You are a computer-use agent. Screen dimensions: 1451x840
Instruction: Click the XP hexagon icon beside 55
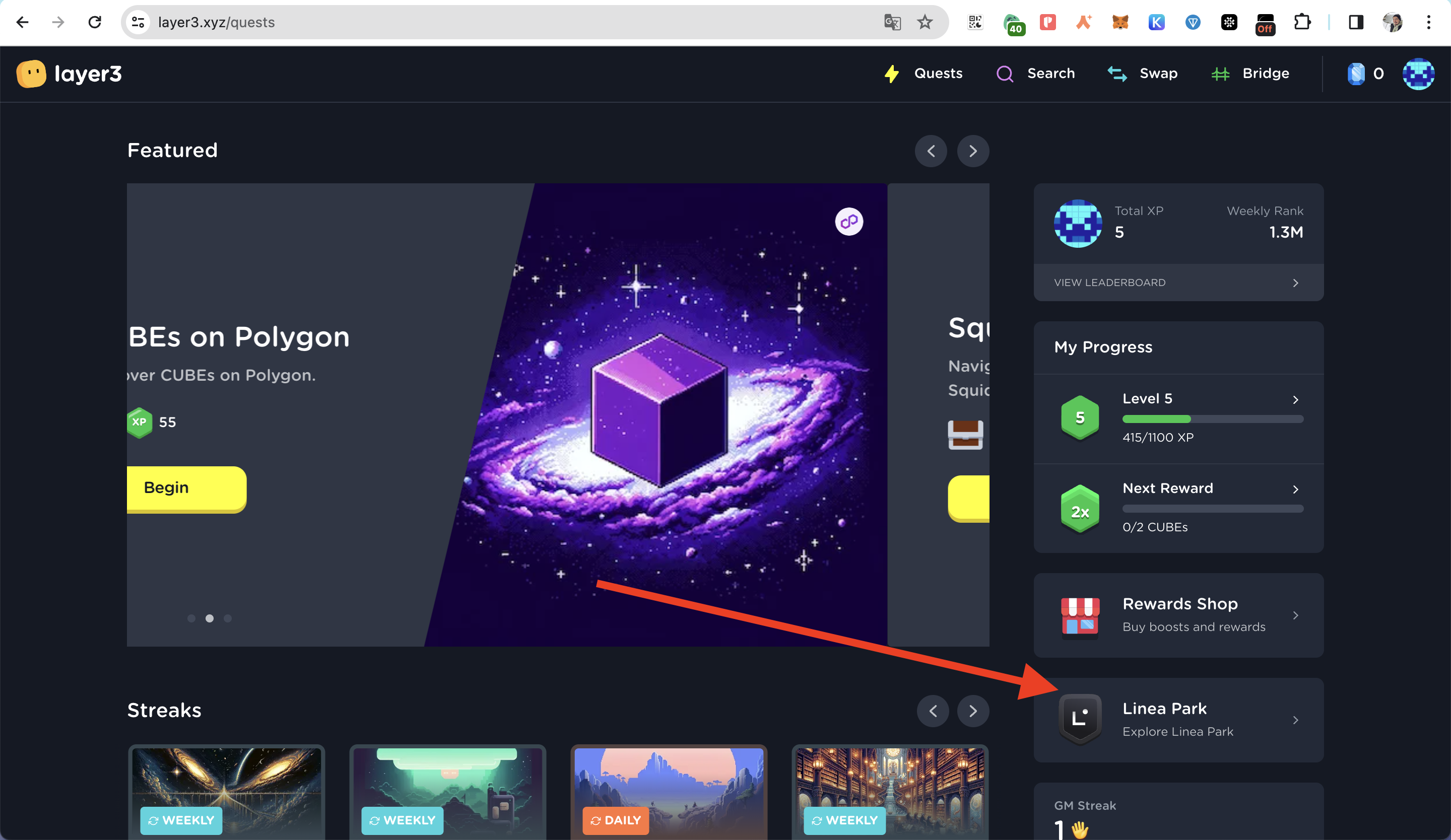[140, 423]
